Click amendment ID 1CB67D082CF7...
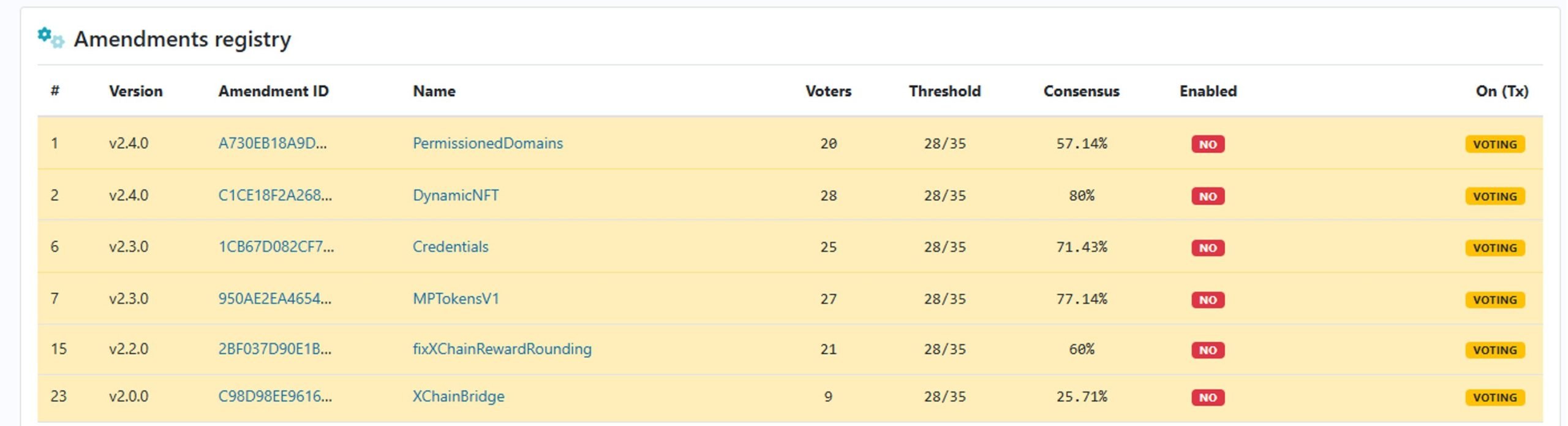Image resolution: width=1568 pixels, height=426 pixels. 276,247
